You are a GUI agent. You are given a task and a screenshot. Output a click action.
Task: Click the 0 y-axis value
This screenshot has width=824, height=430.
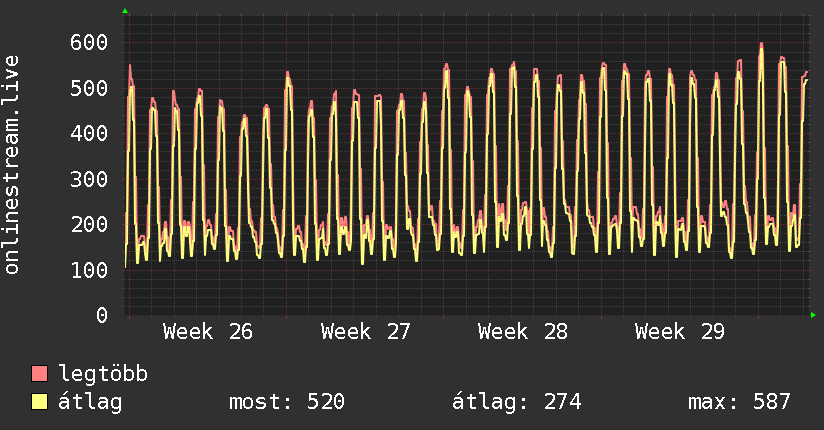pyautogui.click(x=102, y=315)
